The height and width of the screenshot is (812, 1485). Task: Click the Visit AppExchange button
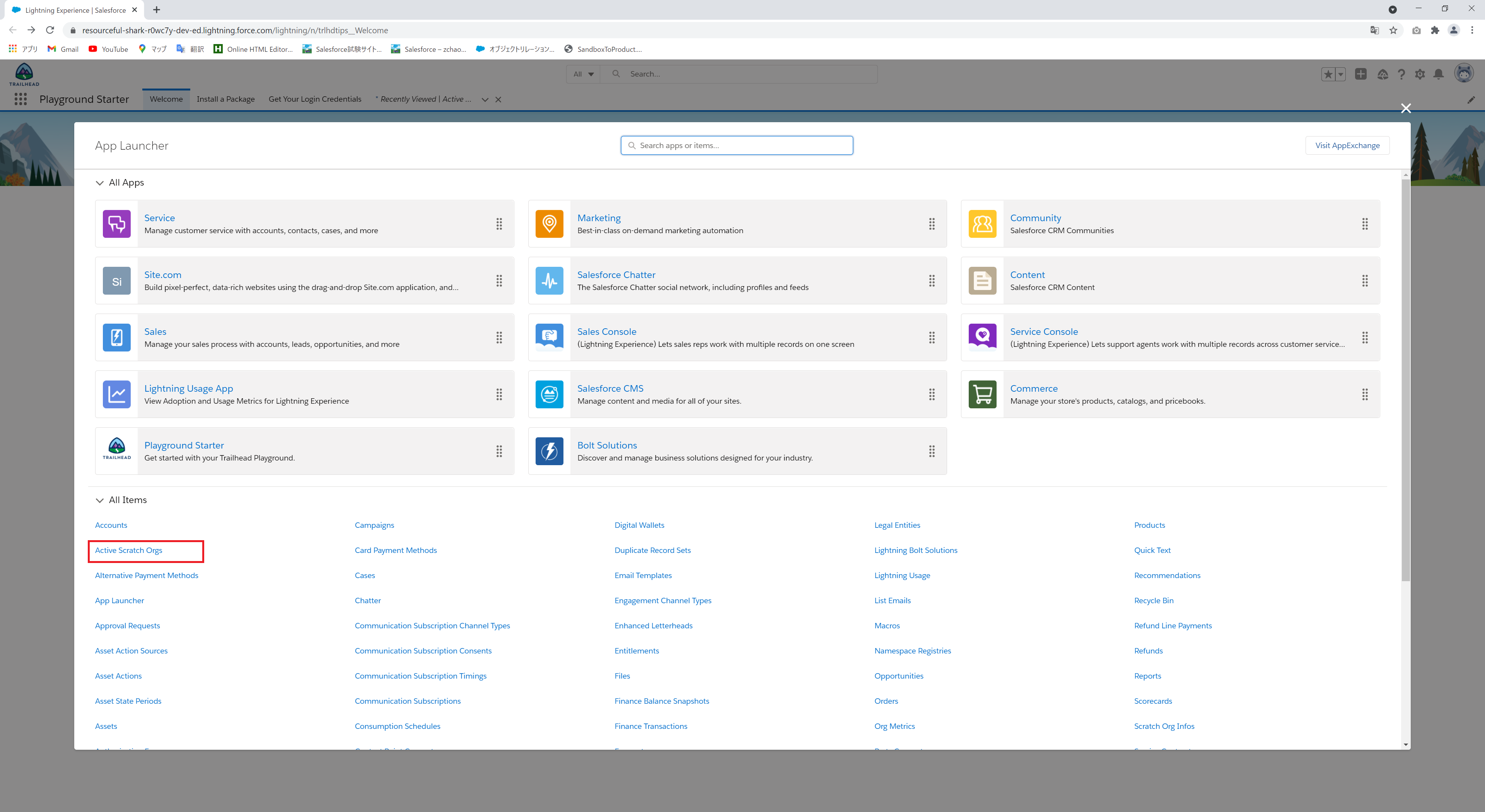[x=1347, y=145]
